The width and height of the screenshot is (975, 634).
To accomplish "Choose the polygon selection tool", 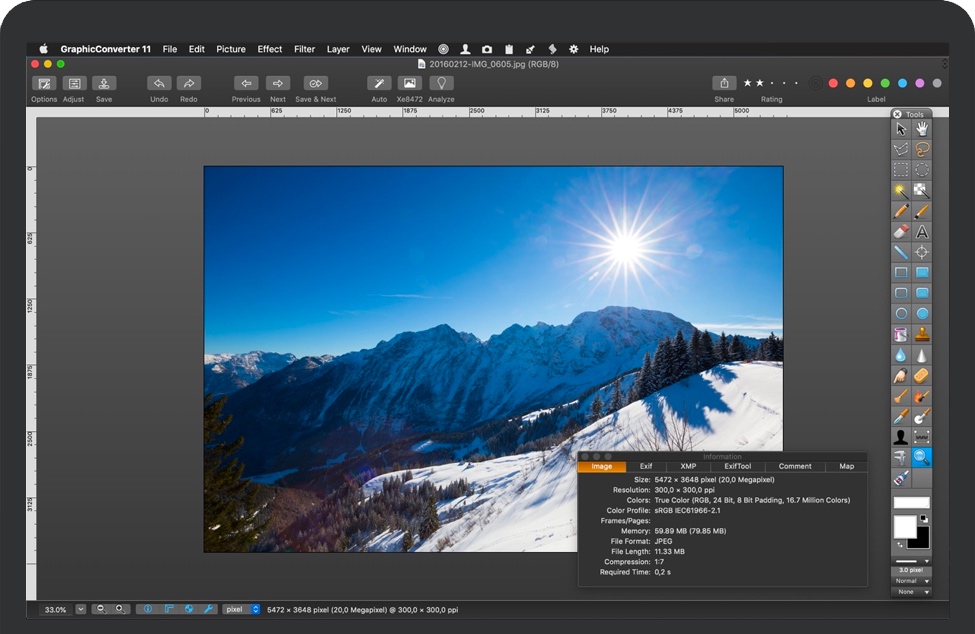I will 901,149.
